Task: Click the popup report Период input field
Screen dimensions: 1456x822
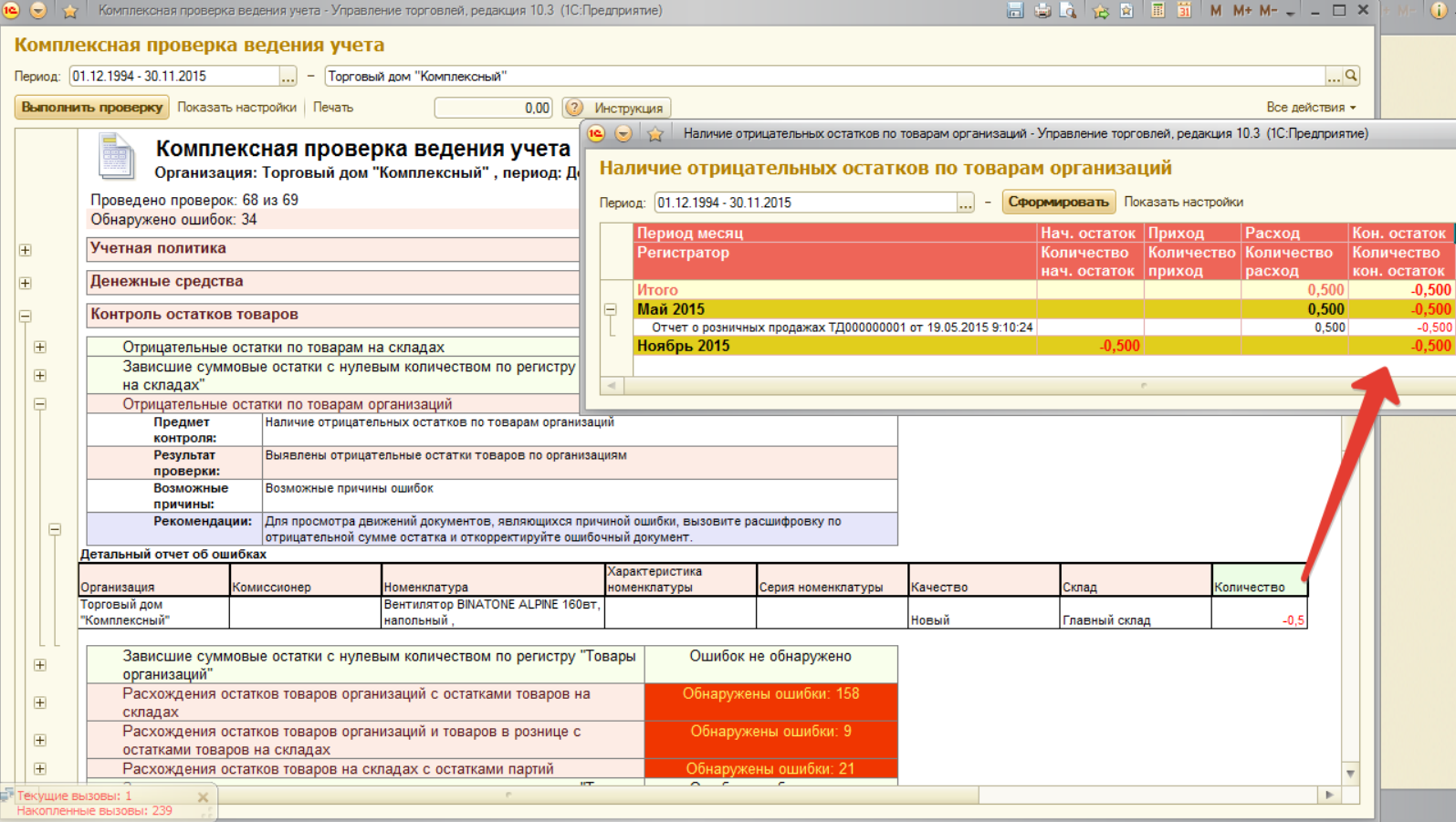Action: 804,203
